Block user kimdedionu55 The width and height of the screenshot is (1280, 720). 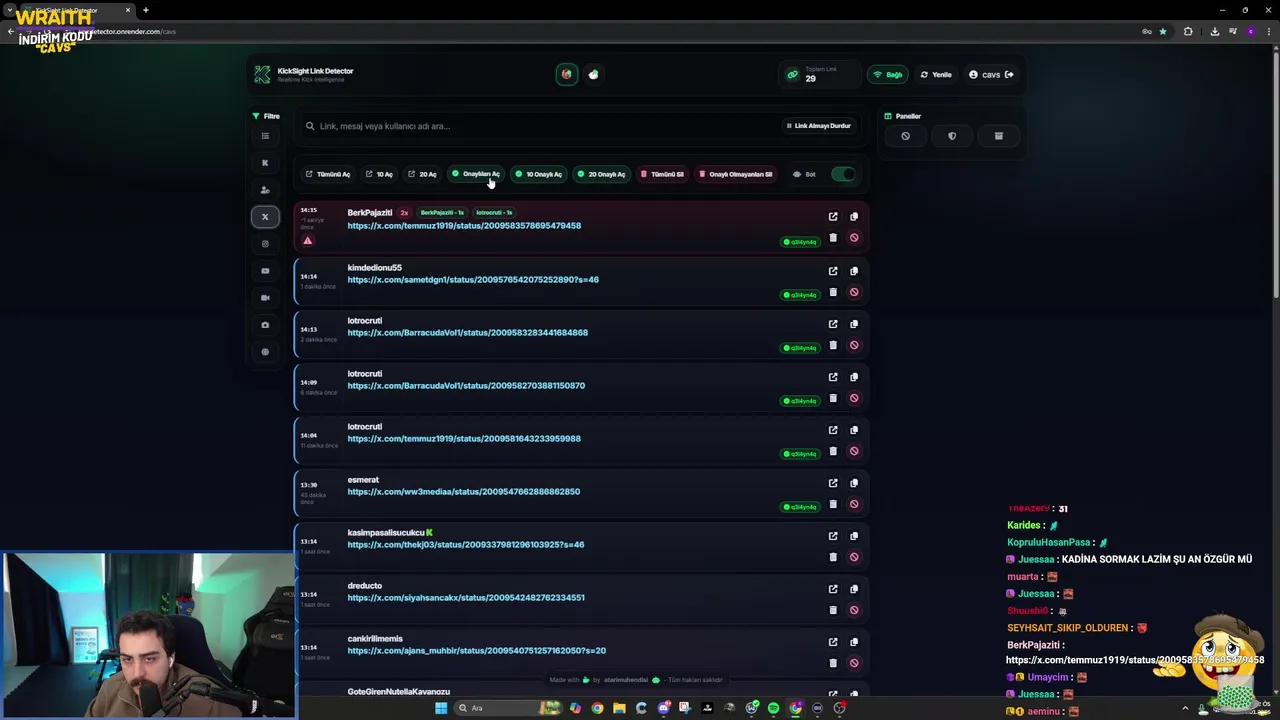854,292
